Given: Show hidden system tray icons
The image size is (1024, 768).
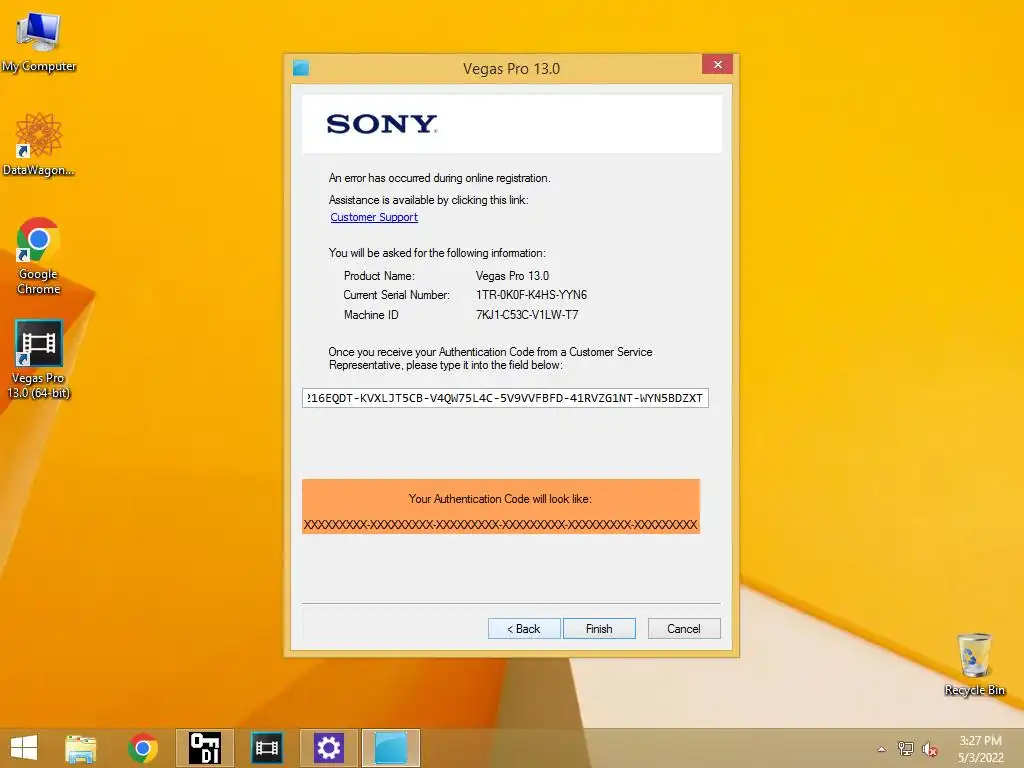Looking at the screenshot, I should coord(882,749).
